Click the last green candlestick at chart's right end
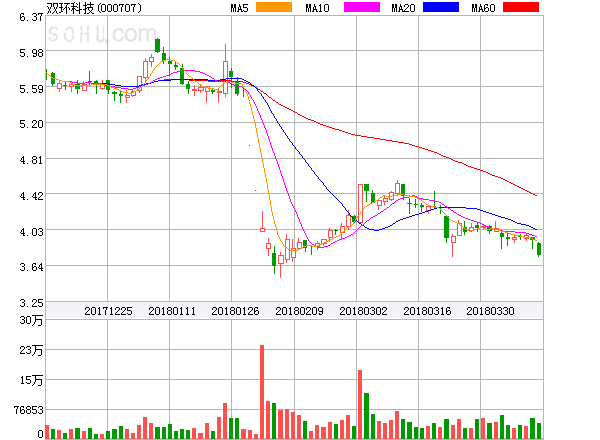 click(539, 249)
